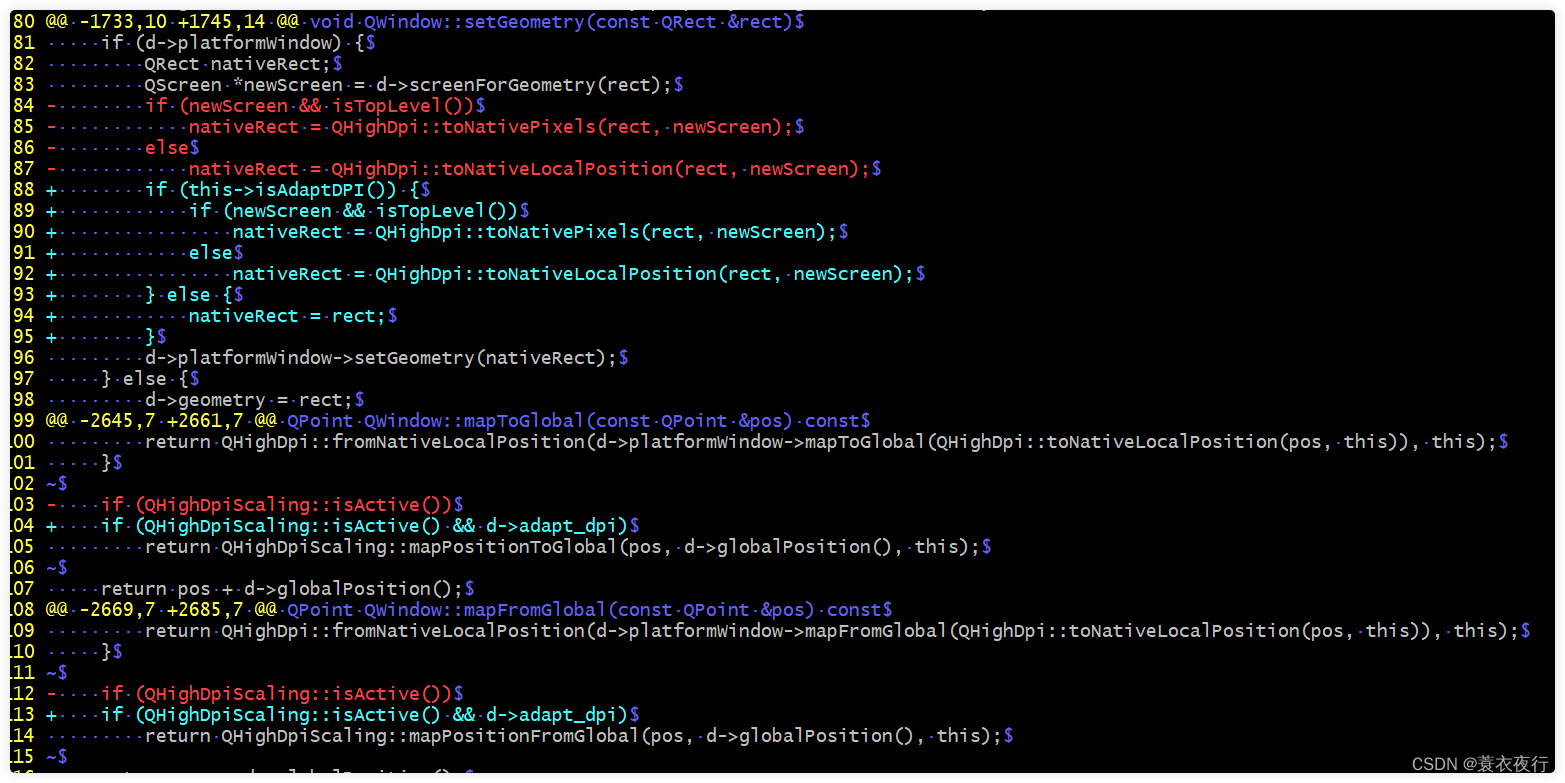Click line number 80 in gutter
1565x783 pixels.
23,22
